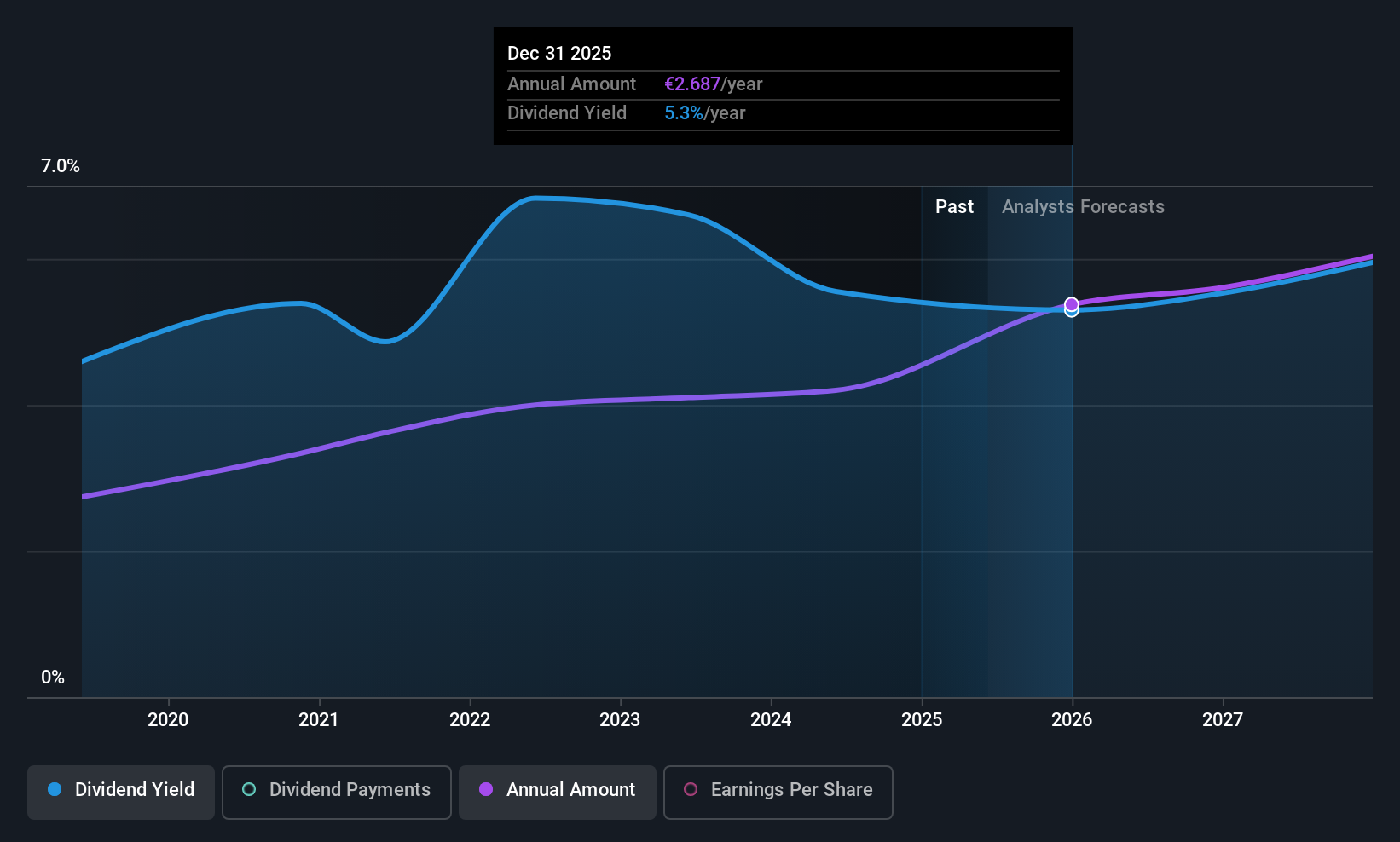Select the 2025 x-axis label
Screen dimensions: 1400x842
[922, 719]
